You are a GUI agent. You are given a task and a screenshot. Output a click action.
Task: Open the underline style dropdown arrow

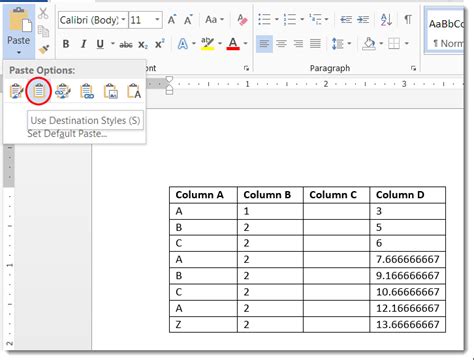113,44
